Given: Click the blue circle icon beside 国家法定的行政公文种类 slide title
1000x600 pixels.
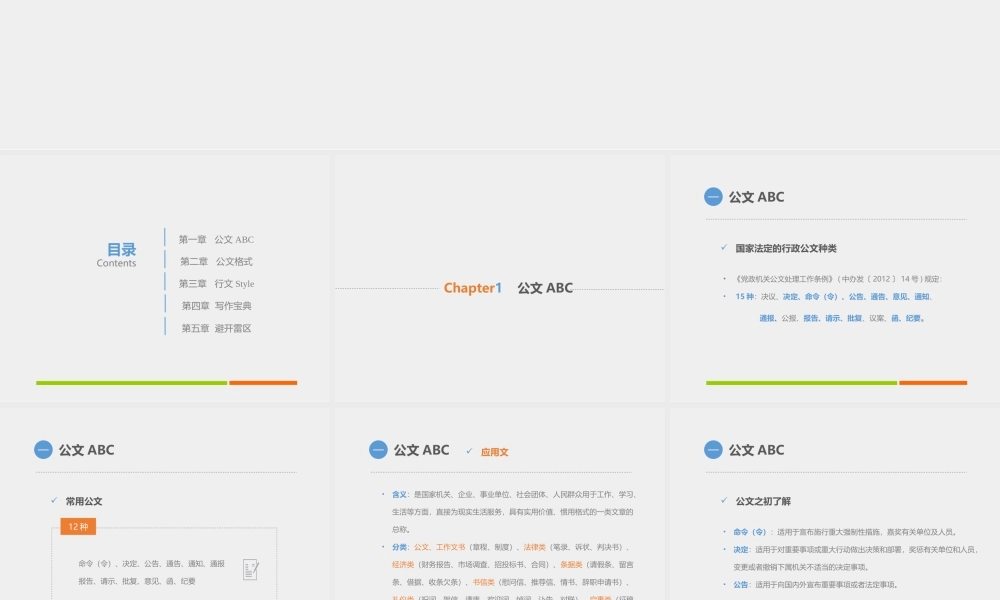Looking at the screenshot, I should tap(713, 197).
